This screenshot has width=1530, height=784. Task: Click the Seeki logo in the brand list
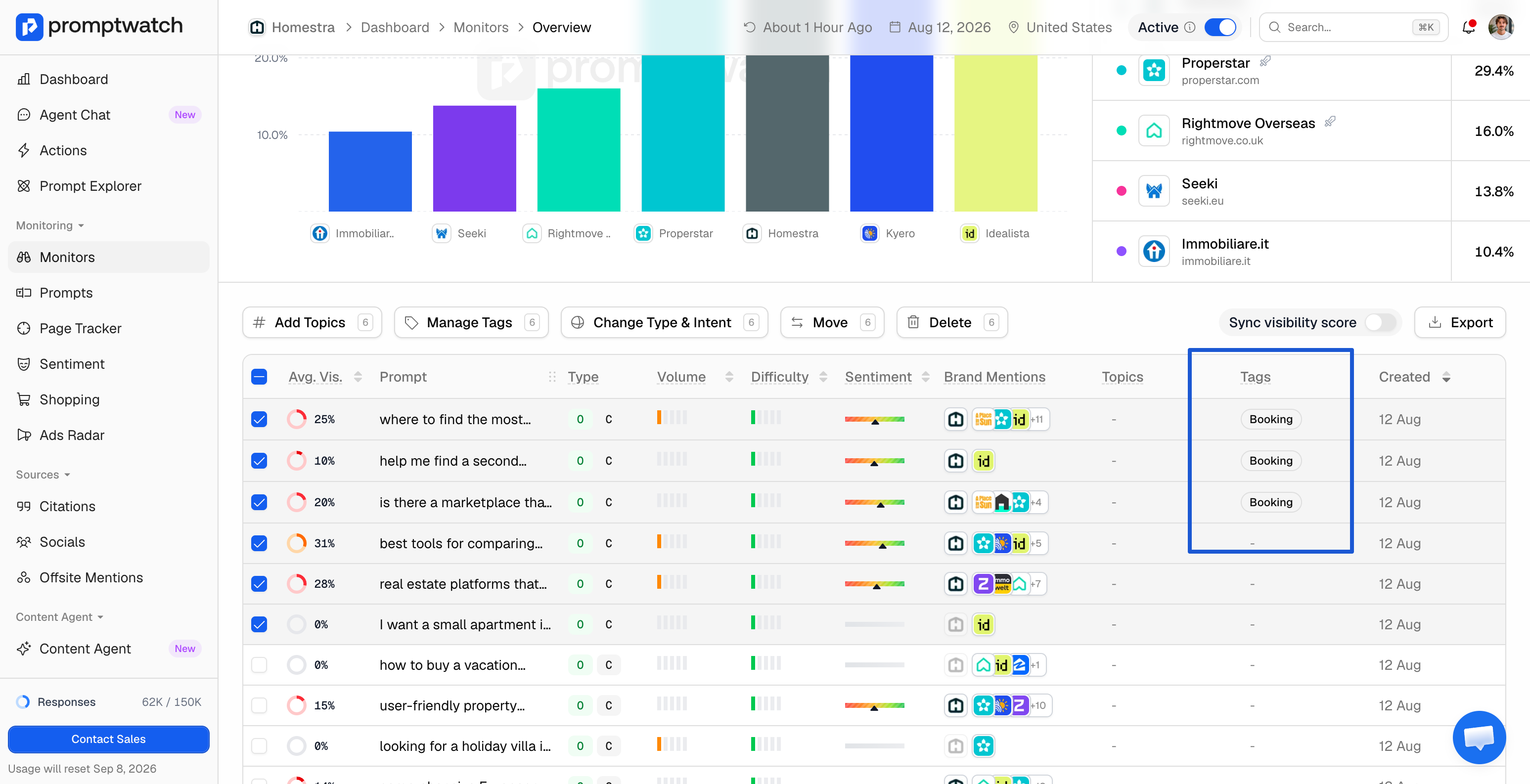1154,191
